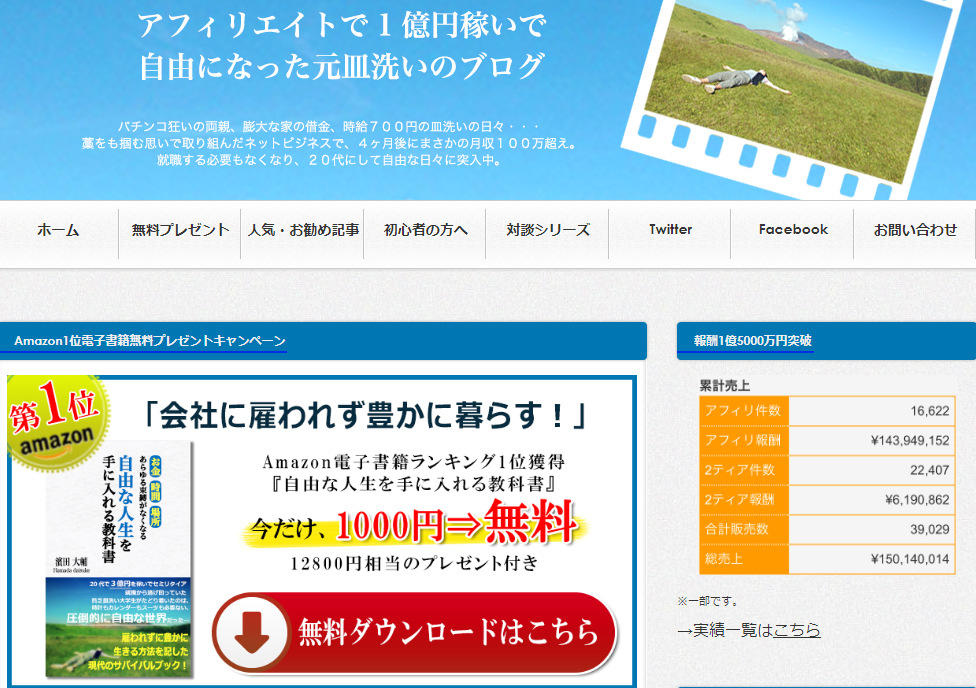Click the 第1位 amazon gold badge
976x688 pixels.
coord(57,422)
